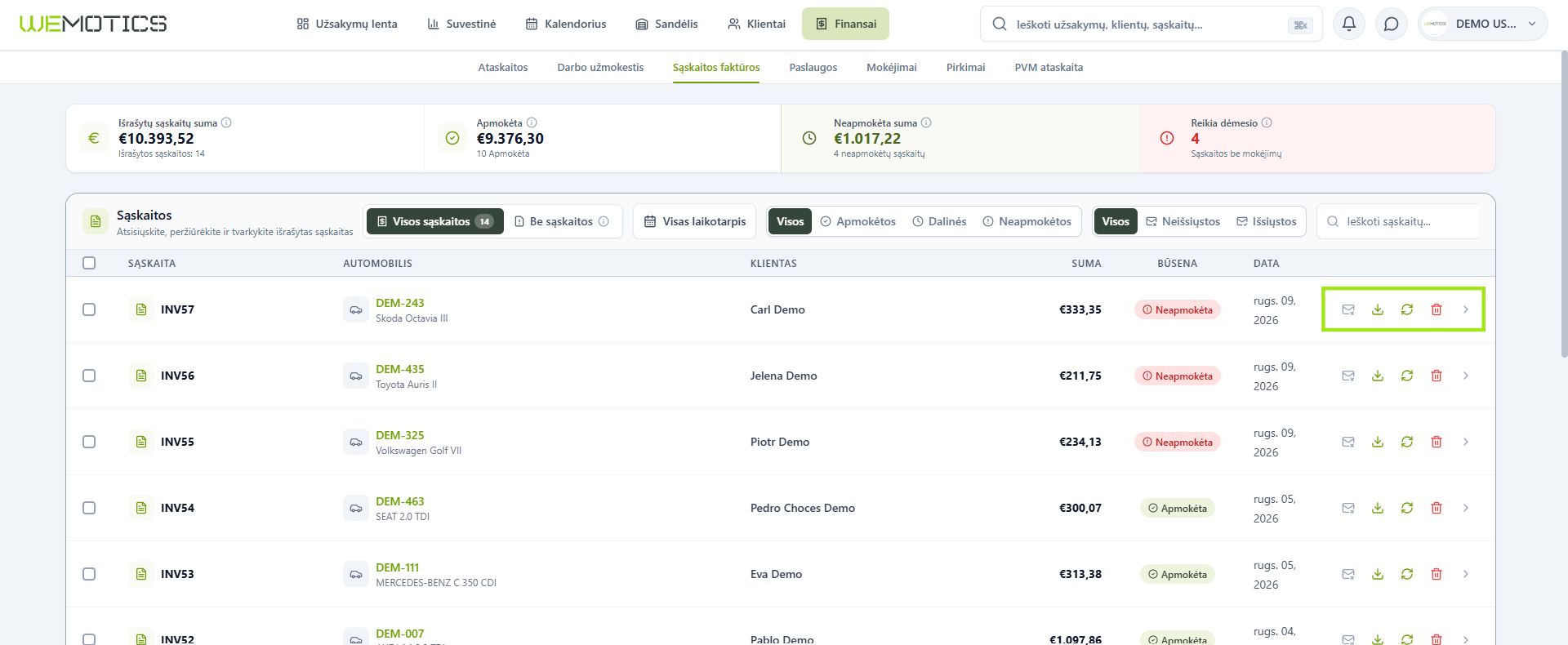Filter to Apmokėtos invoices

(x=857, y=221)
